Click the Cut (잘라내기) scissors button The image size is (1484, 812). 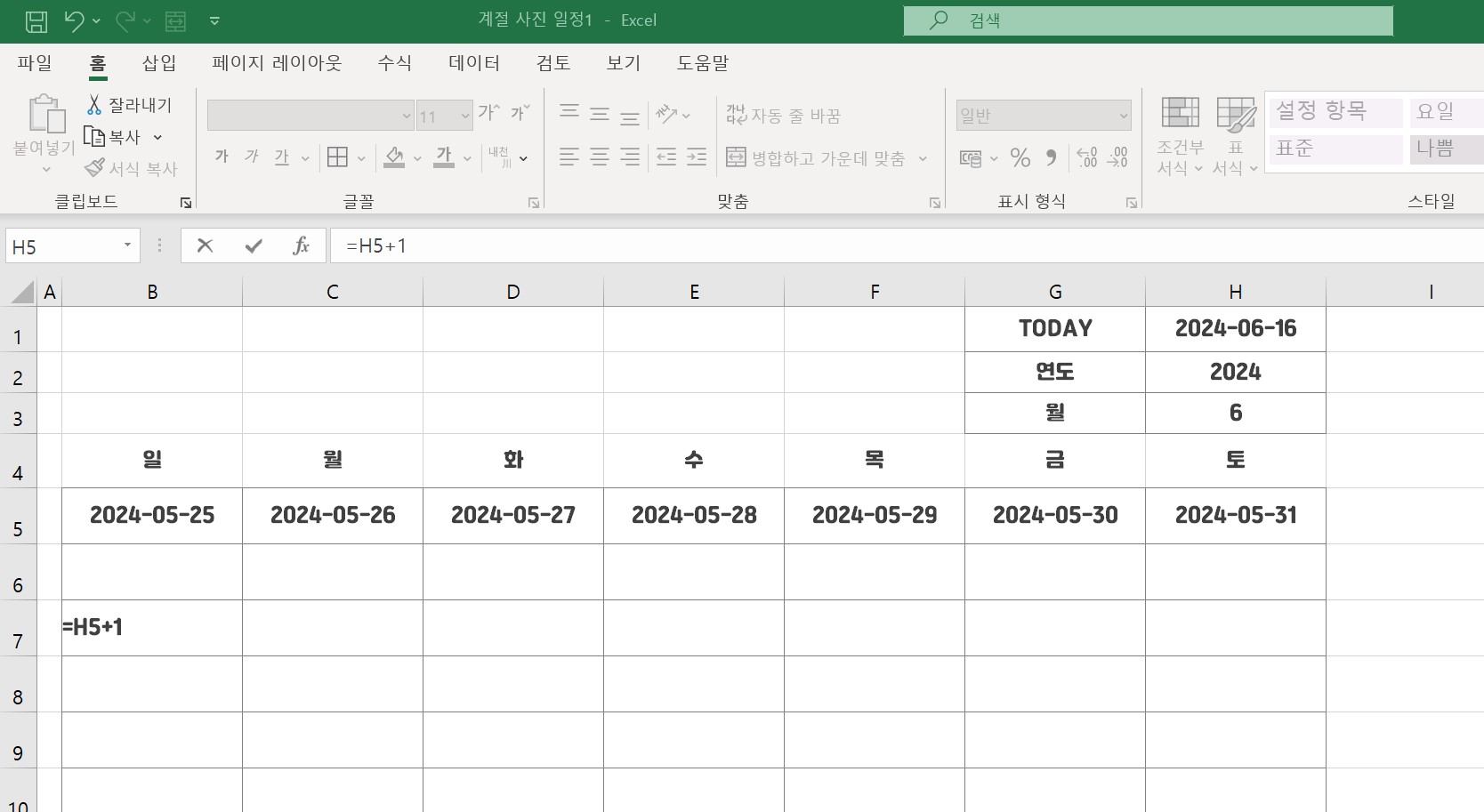pyautogui.click(x=129, y=105)
